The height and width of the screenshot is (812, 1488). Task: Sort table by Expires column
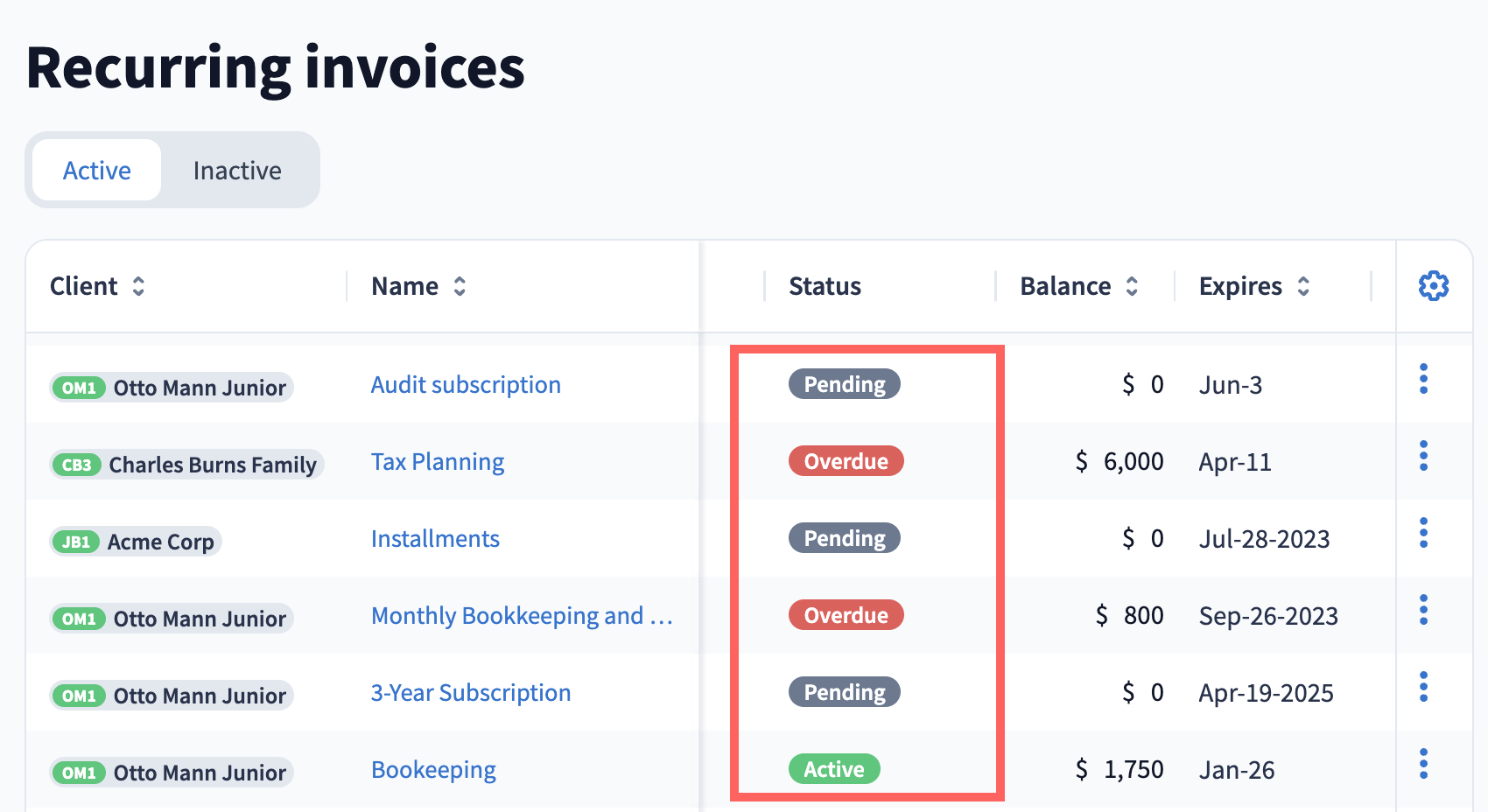[x=1303, y=286]
